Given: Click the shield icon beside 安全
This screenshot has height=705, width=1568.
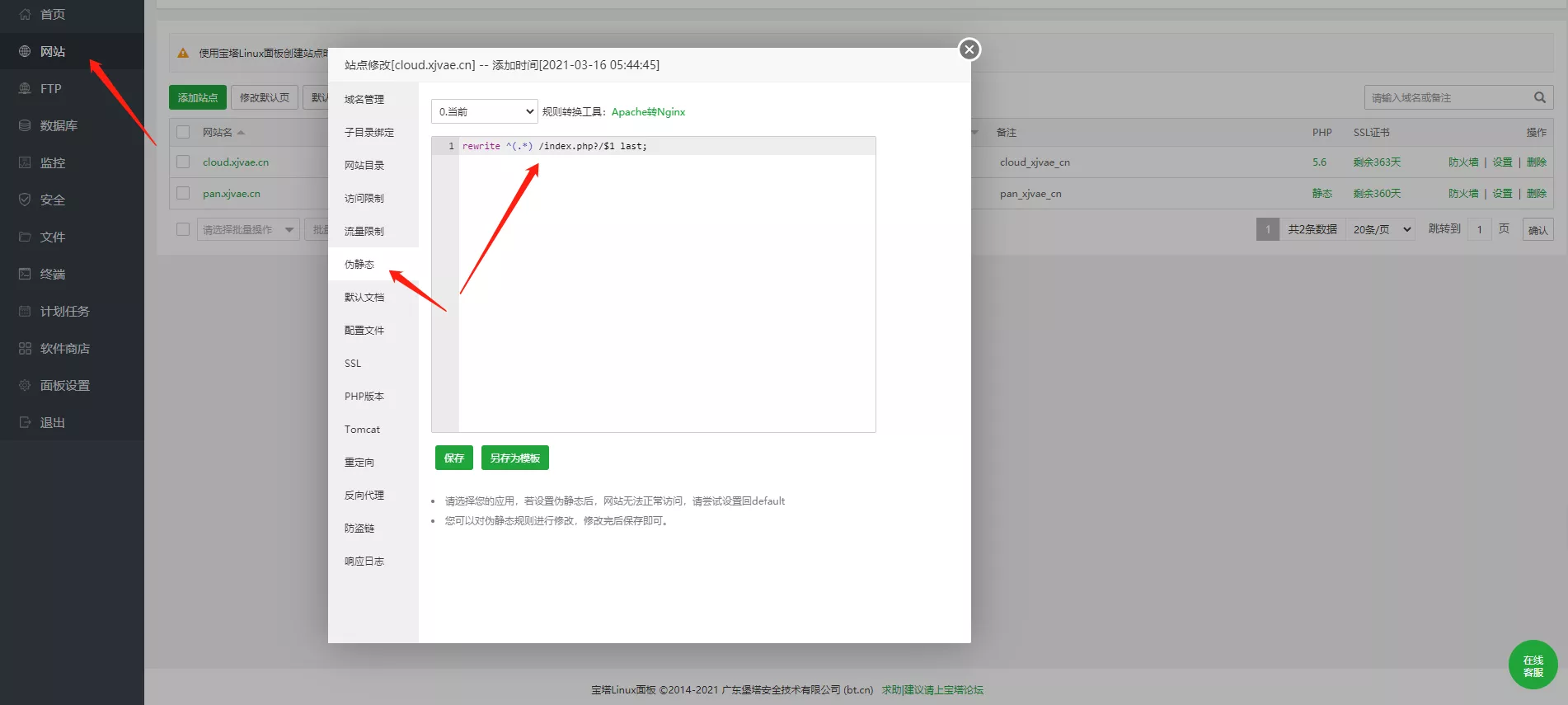Looking at the screenshot, I should pos(25,200).
